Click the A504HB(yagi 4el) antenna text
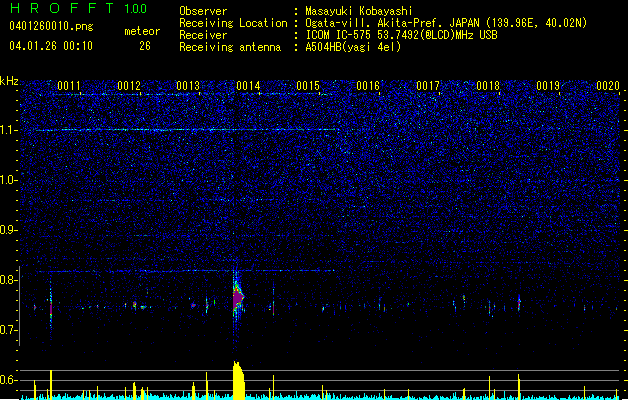Image resolution: width=629 pixels, height=400 pixels. pyautogui.click(x=353, y=47)
